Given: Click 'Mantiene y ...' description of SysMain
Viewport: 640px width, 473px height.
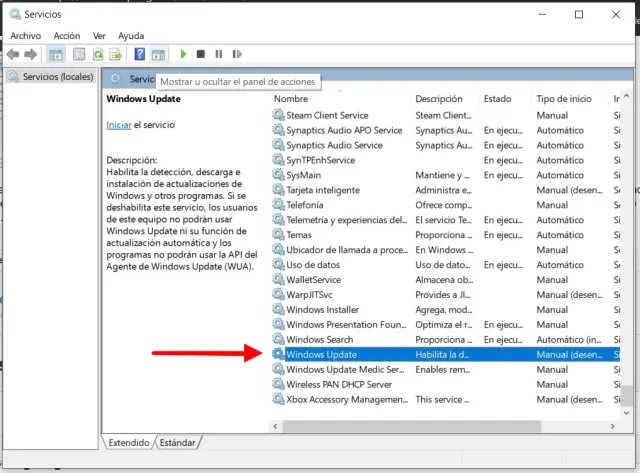Looking at the screenshot, I should [x=442, y=175].
